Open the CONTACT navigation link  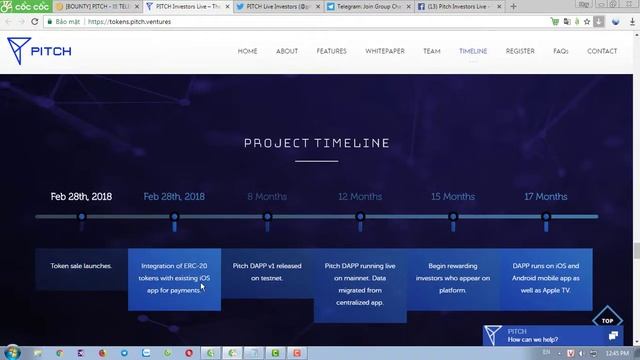point(602,51)
